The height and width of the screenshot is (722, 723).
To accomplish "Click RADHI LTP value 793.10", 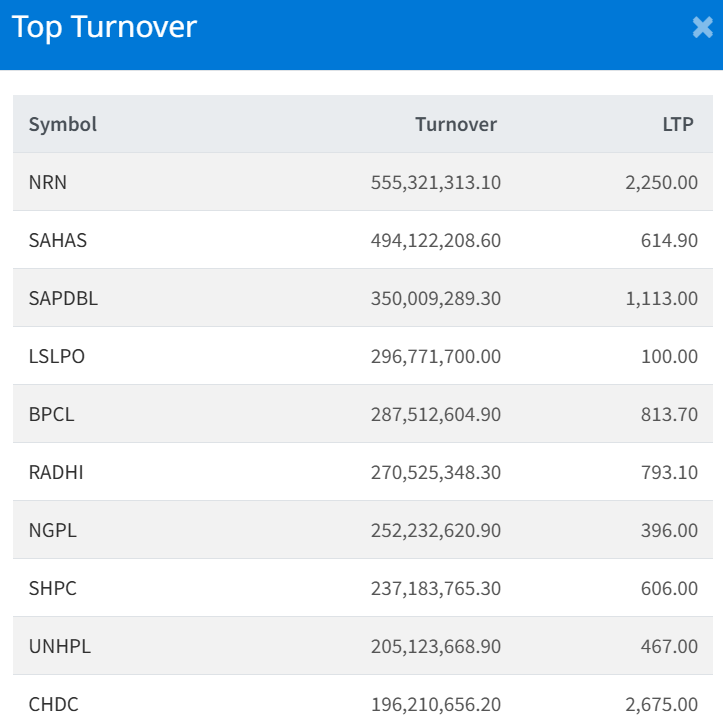I will [x=669, y=473].
